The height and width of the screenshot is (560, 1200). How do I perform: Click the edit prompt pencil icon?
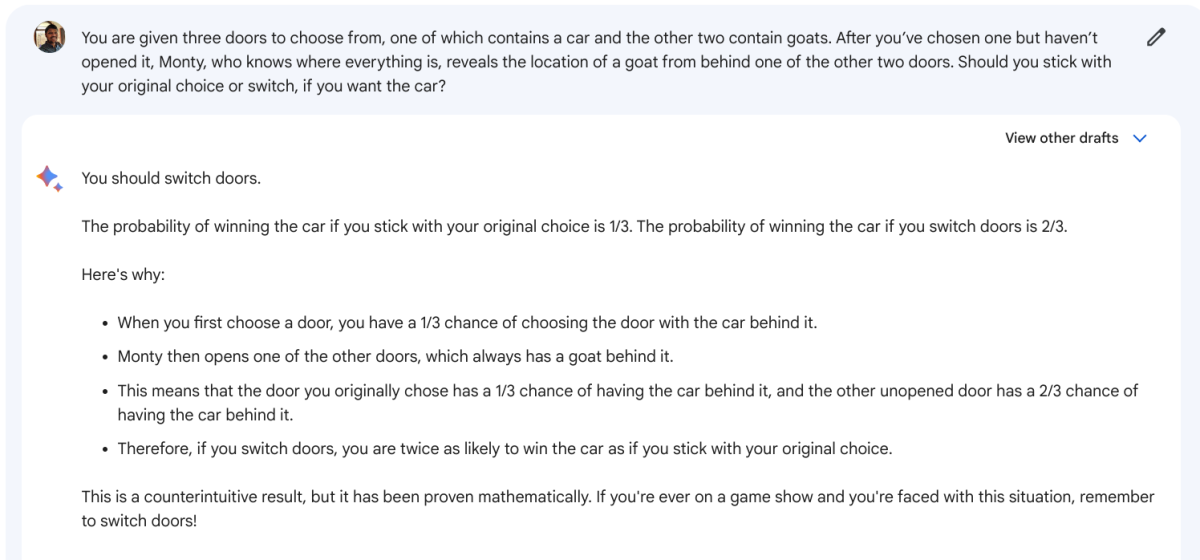[x=1156, y=38]
